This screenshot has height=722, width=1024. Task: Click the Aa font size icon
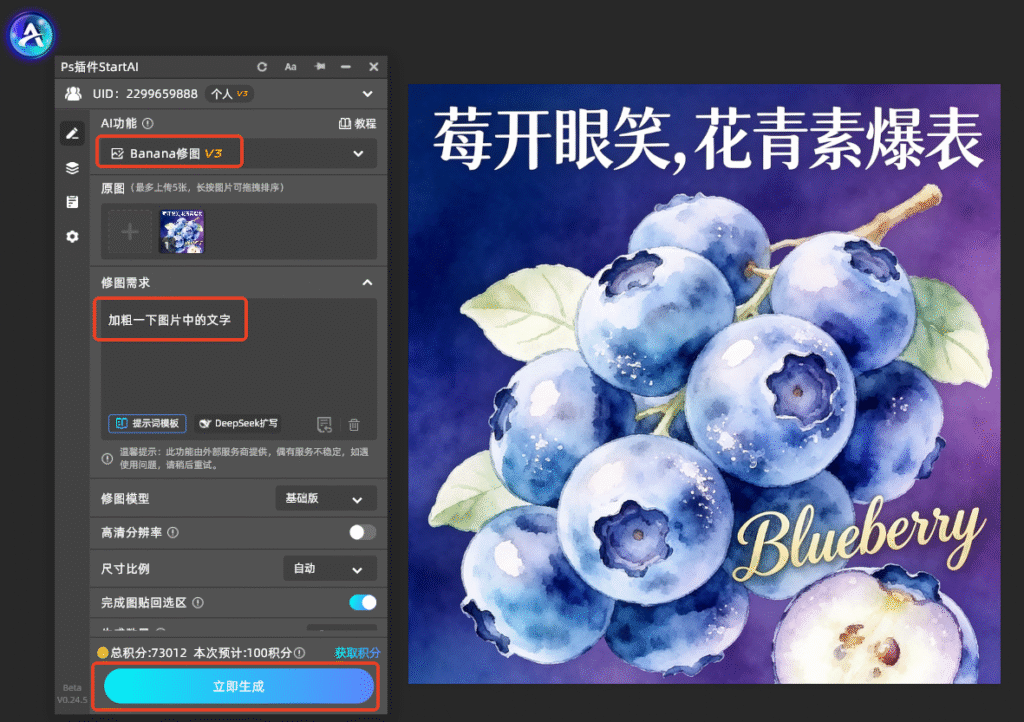(x=291, y=67)
